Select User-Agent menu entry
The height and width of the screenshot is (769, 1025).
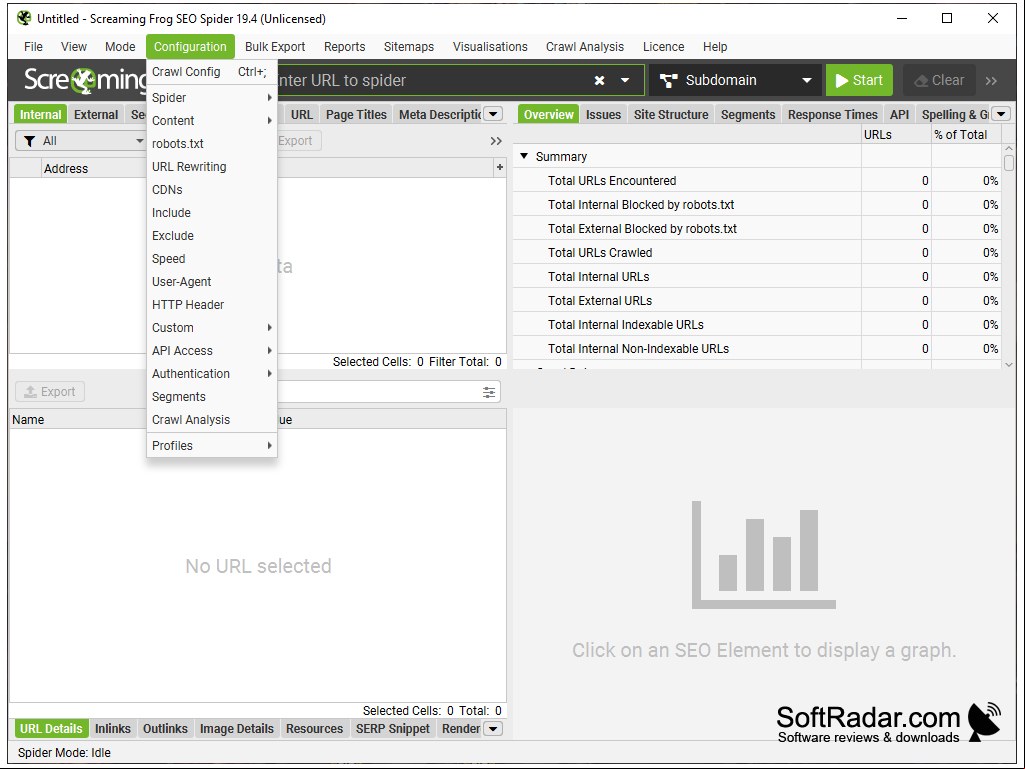[x=212, y=282]
